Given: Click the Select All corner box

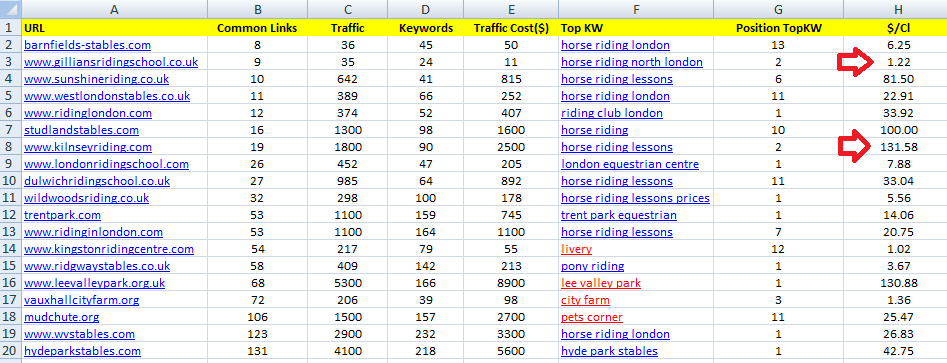Looking at the screenshot, I should click(10, 9).
